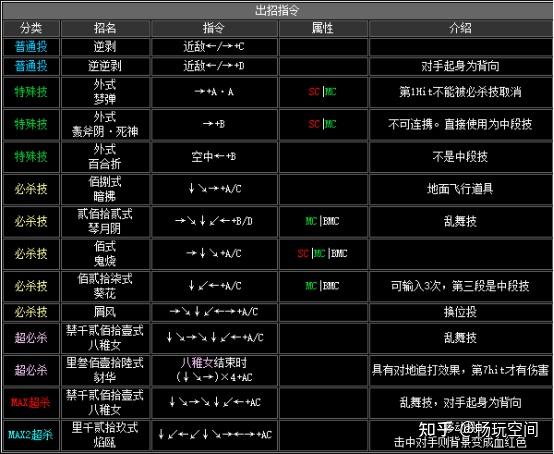The height and width of the screenshot is (454, 554).
Task: Click 必杀技 in the 屑风 row
Action: tap(31, 312)
